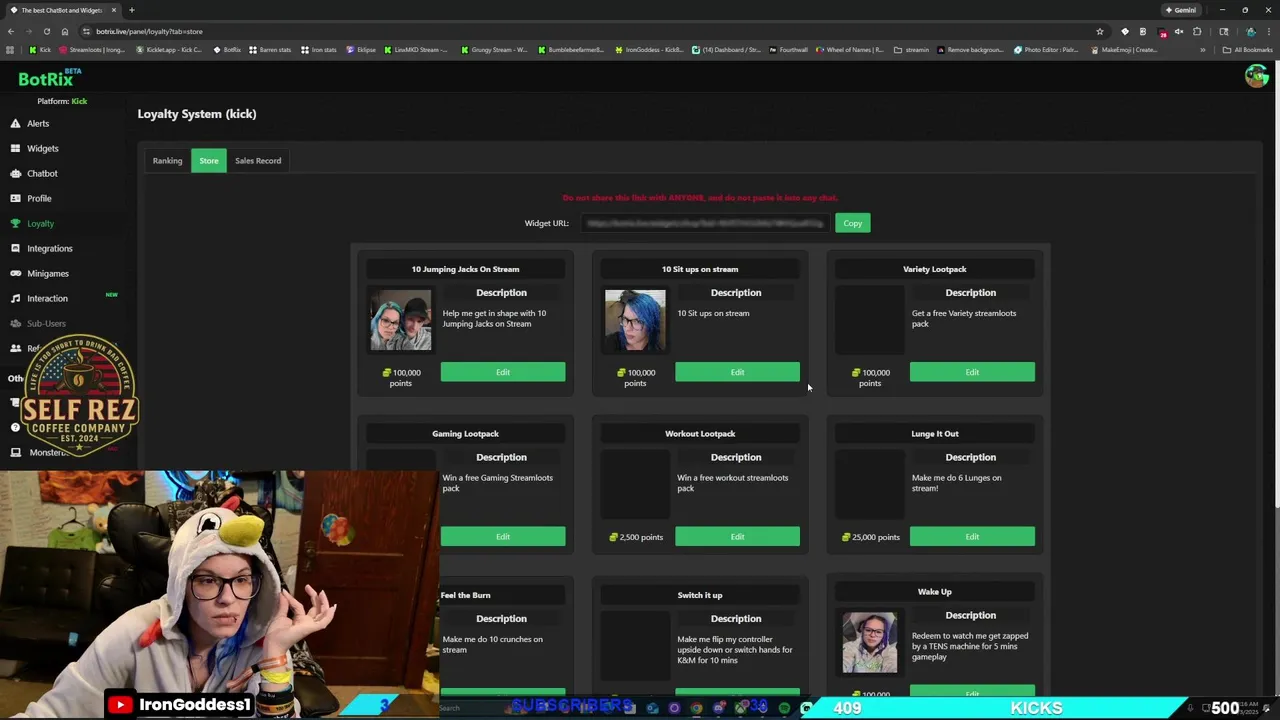Open the Iron stats bookmark
Screen dimensions: 1280x720
point(319,50)
